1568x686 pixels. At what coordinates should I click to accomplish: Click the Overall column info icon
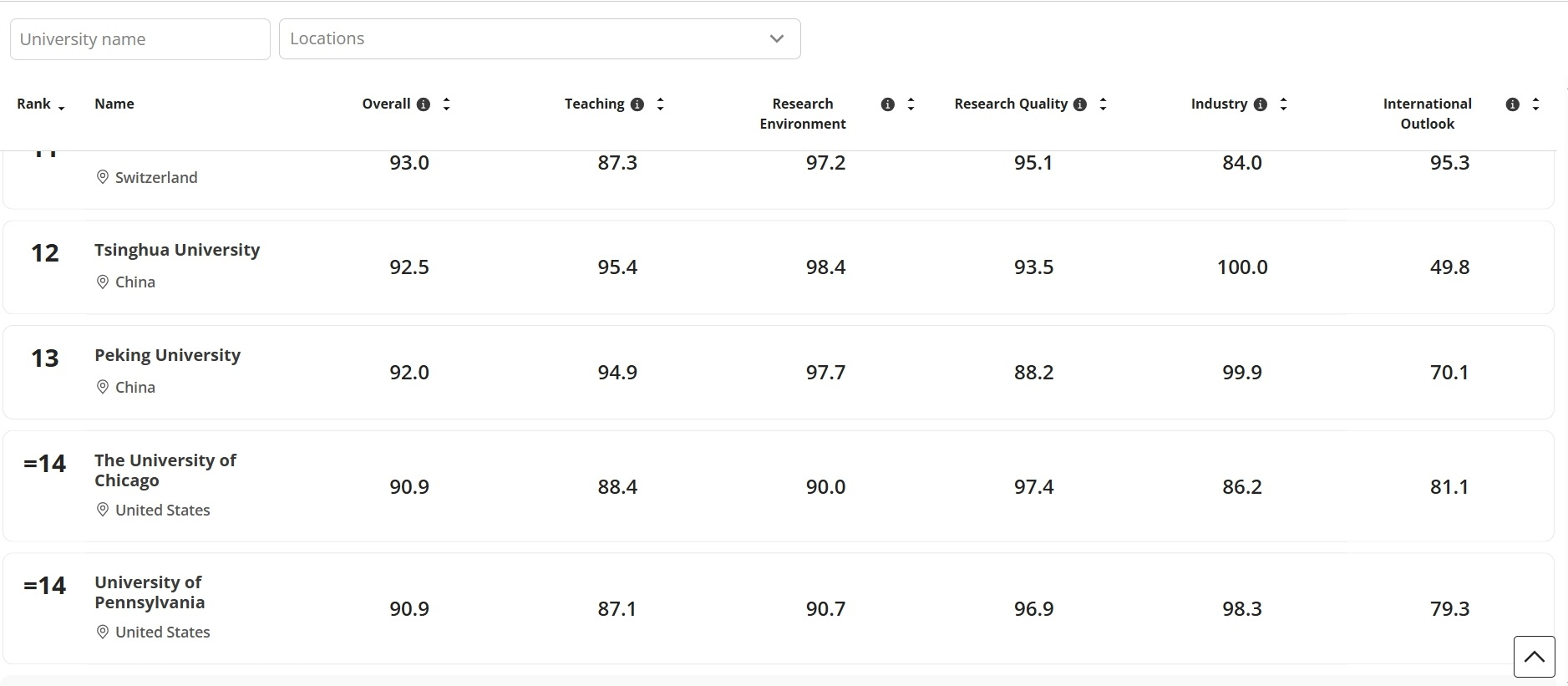[x=424, y=104]
